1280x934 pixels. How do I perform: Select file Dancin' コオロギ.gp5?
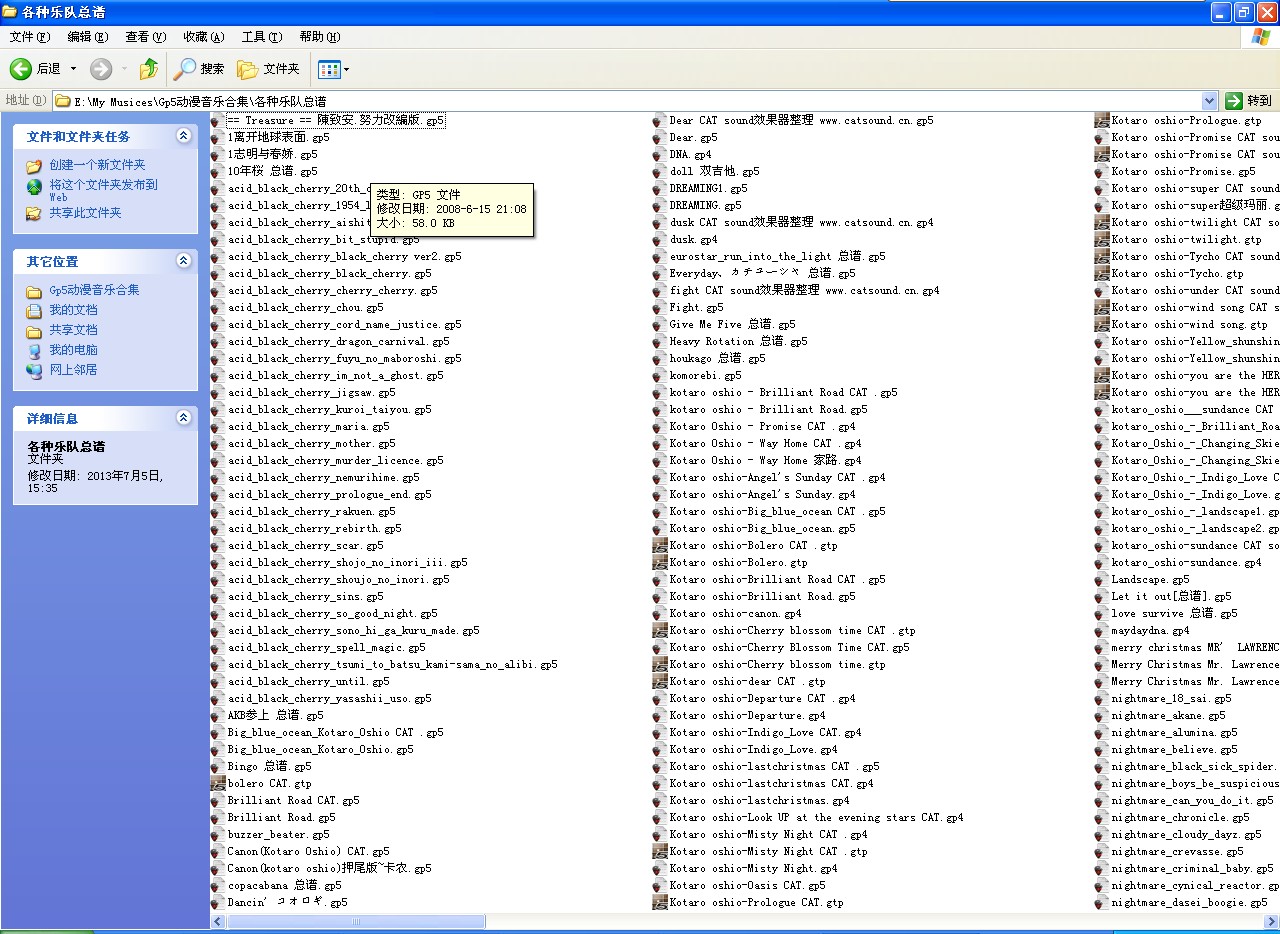pos(287,902)
